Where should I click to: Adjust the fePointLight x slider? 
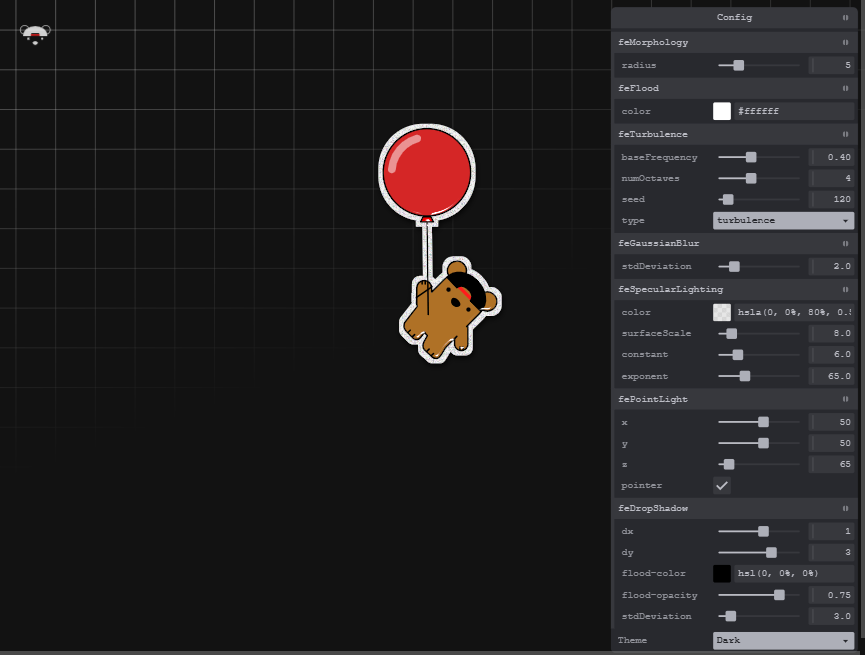coord(759,422)
